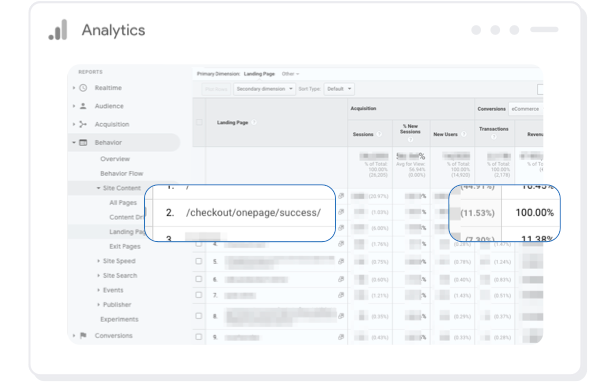Select Behavior Flow report
600x382 pixels.
point(122,173)
